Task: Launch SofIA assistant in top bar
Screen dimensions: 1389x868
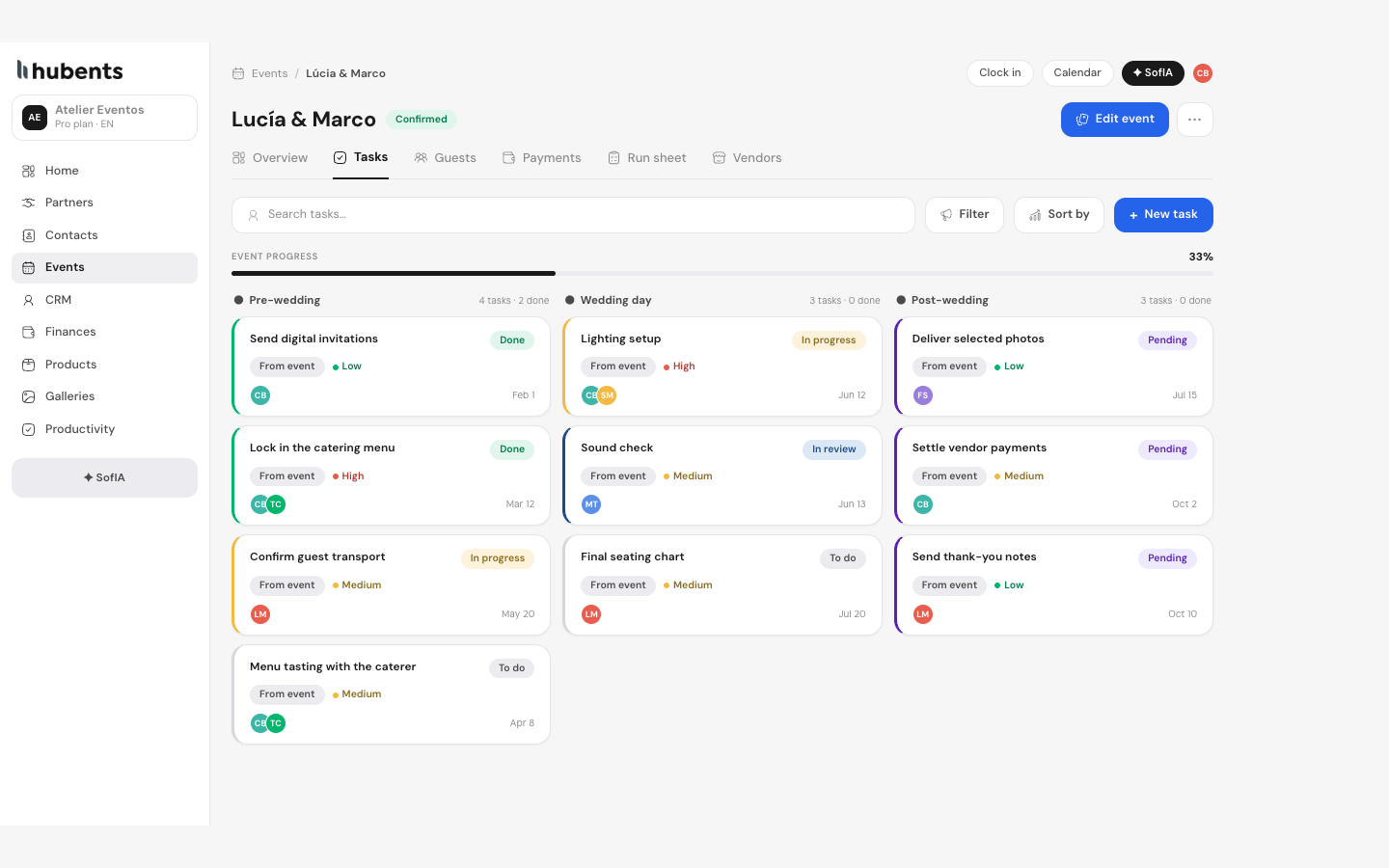Action: pyautogui.click(x=1153, y=73)
